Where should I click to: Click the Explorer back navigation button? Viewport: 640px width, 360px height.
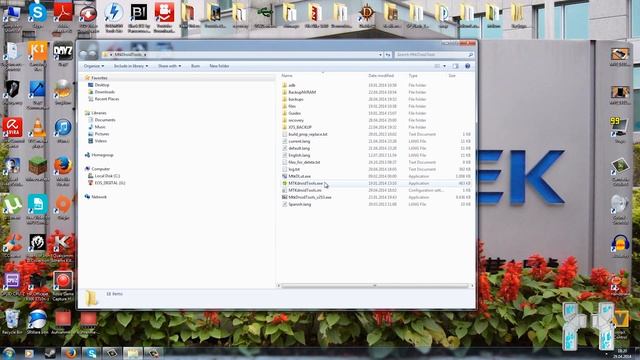[84, 54]
